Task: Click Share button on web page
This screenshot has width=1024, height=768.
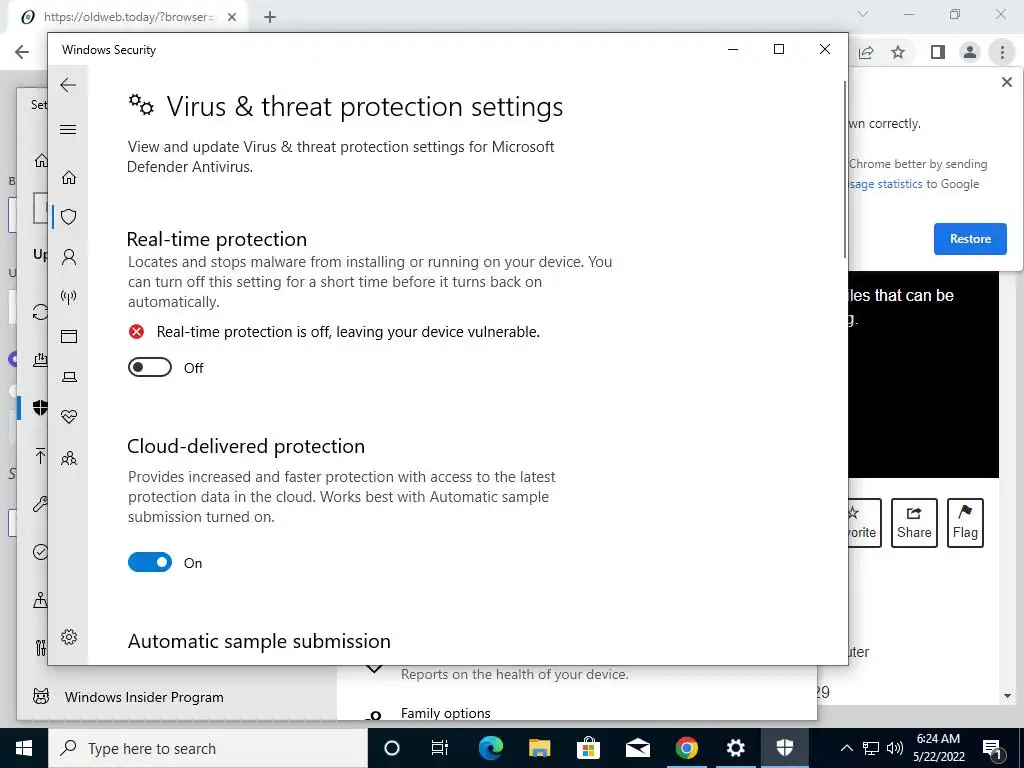Action: point(914,523)
